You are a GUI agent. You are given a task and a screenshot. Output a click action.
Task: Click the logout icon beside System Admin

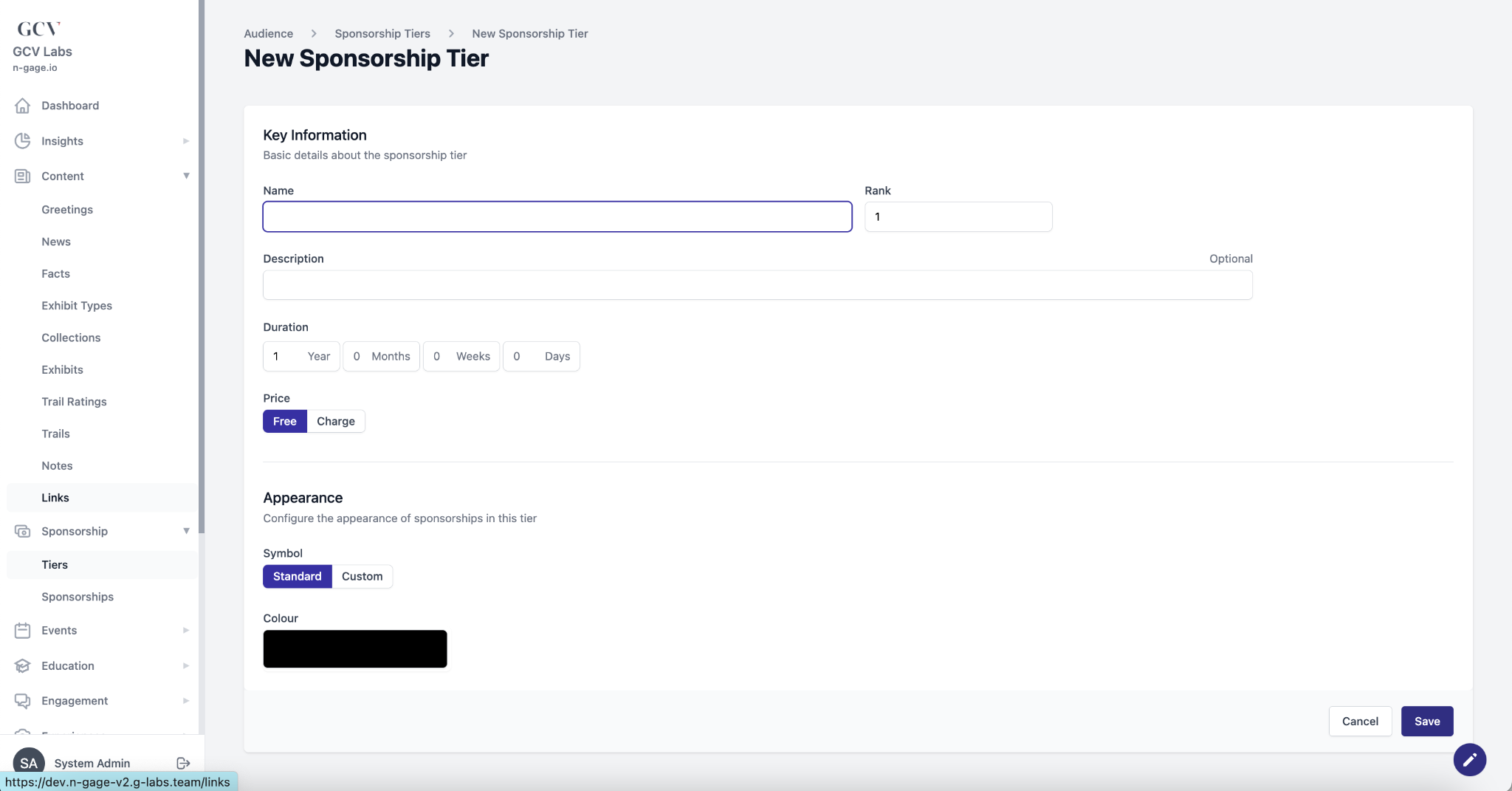184,763
